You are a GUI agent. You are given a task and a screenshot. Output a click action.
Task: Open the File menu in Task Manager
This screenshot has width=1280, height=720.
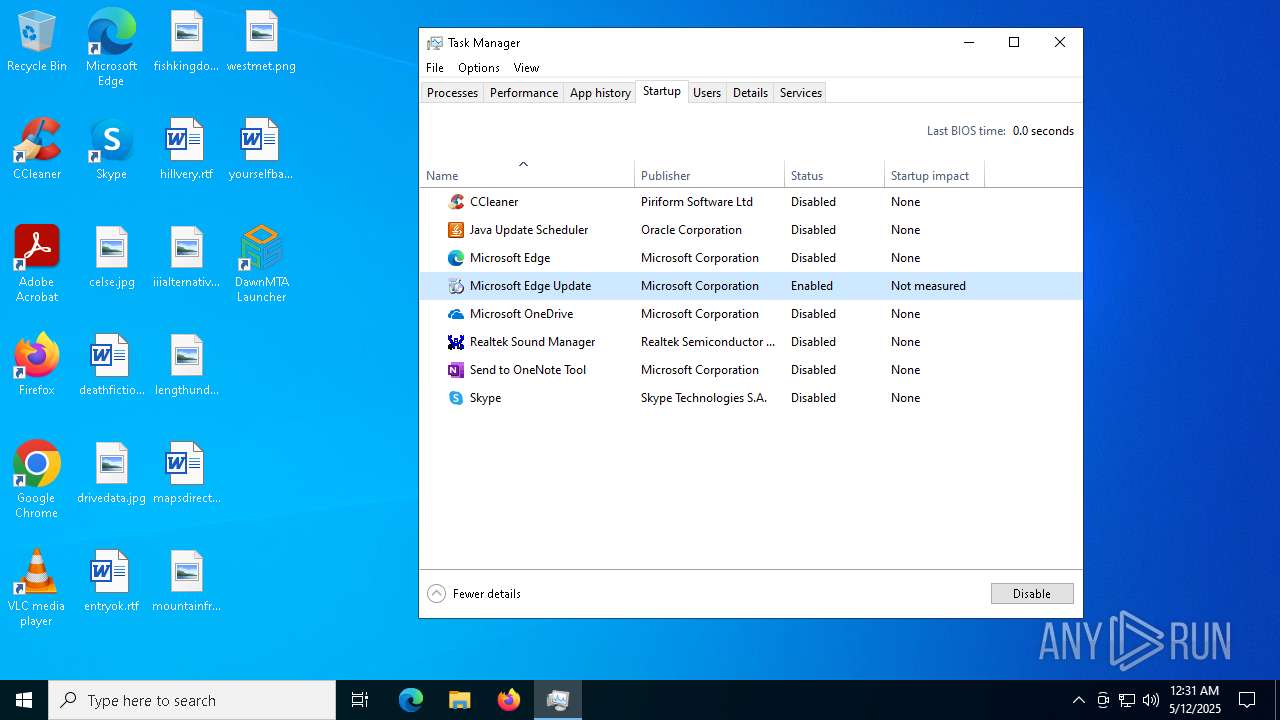[x=435, y=68]
